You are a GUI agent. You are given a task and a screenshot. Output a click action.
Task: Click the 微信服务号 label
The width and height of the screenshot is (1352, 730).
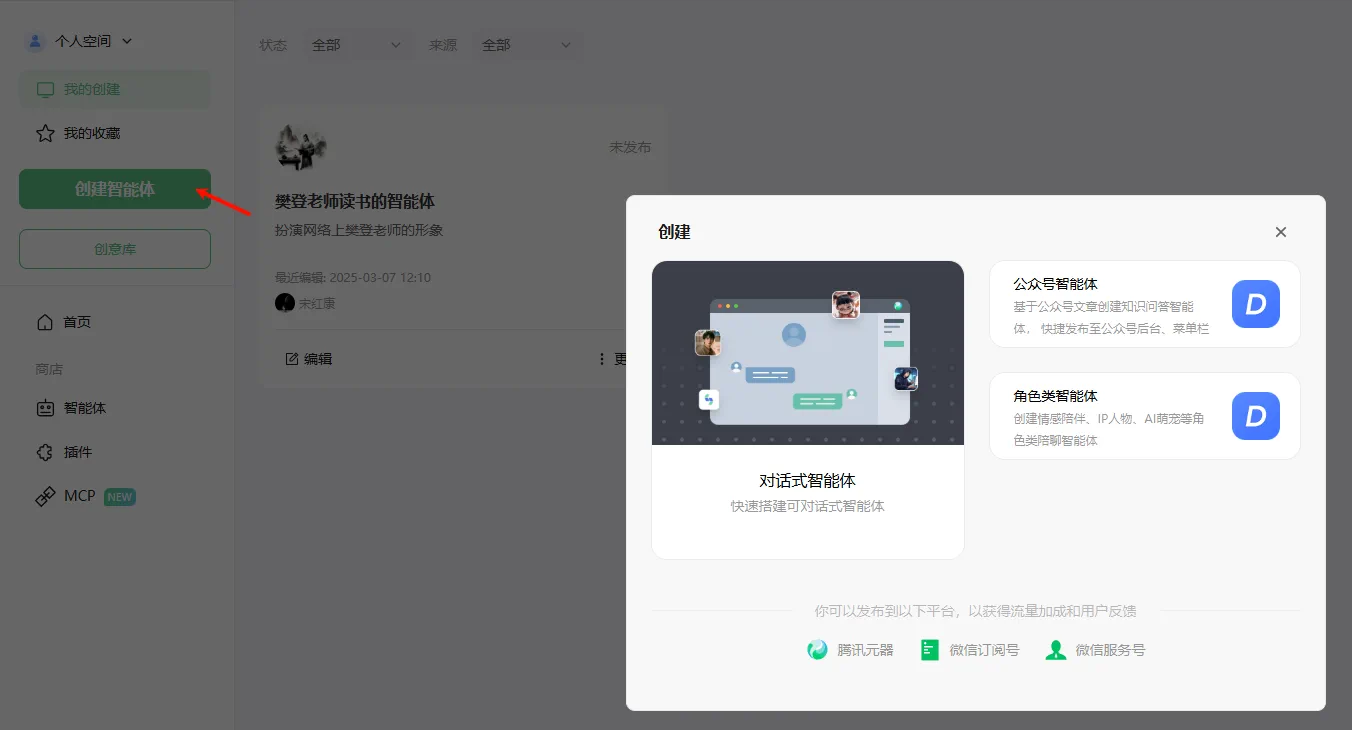coord(1110,650)
